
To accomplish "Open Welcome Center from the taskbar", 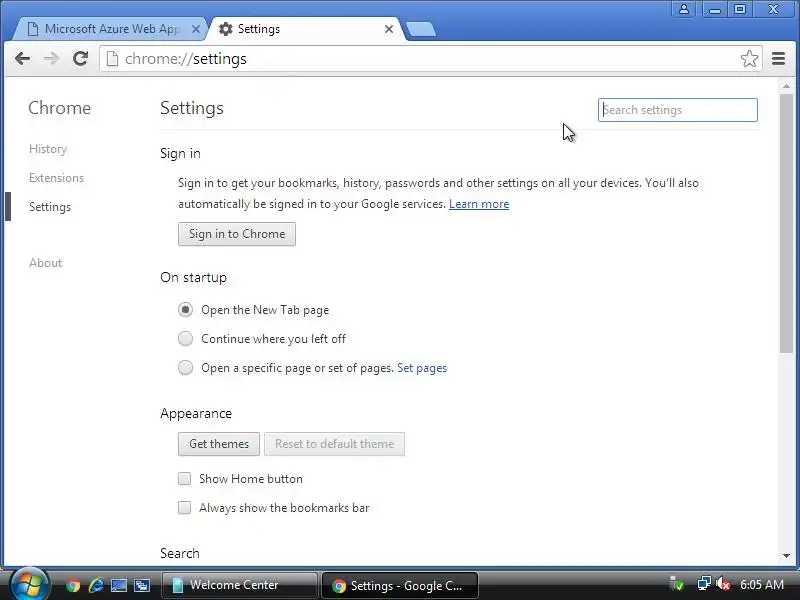I will (x=239, y=585).
